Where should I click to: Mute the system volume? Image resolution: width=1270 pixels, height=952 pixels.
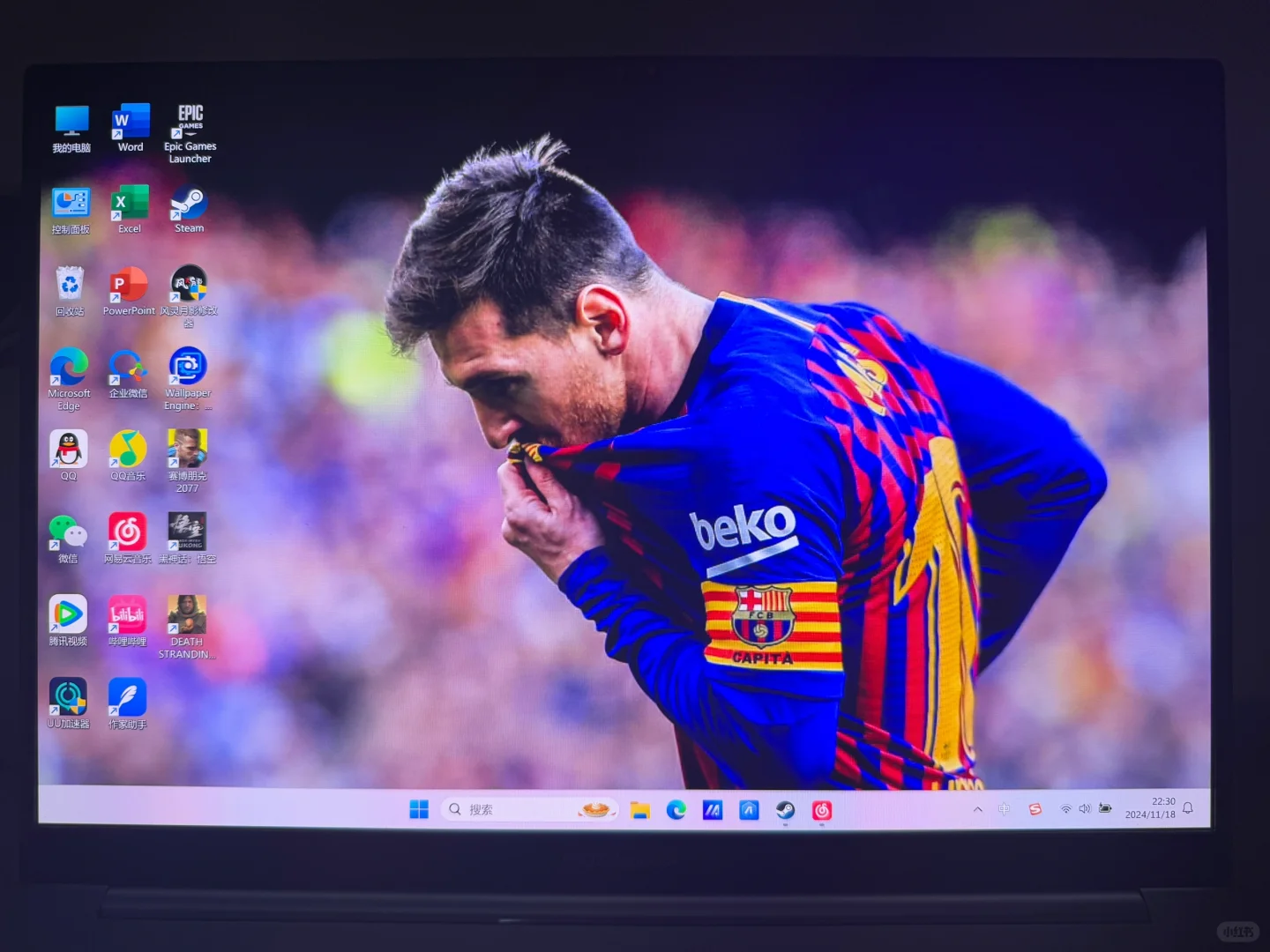[1085, 808]
